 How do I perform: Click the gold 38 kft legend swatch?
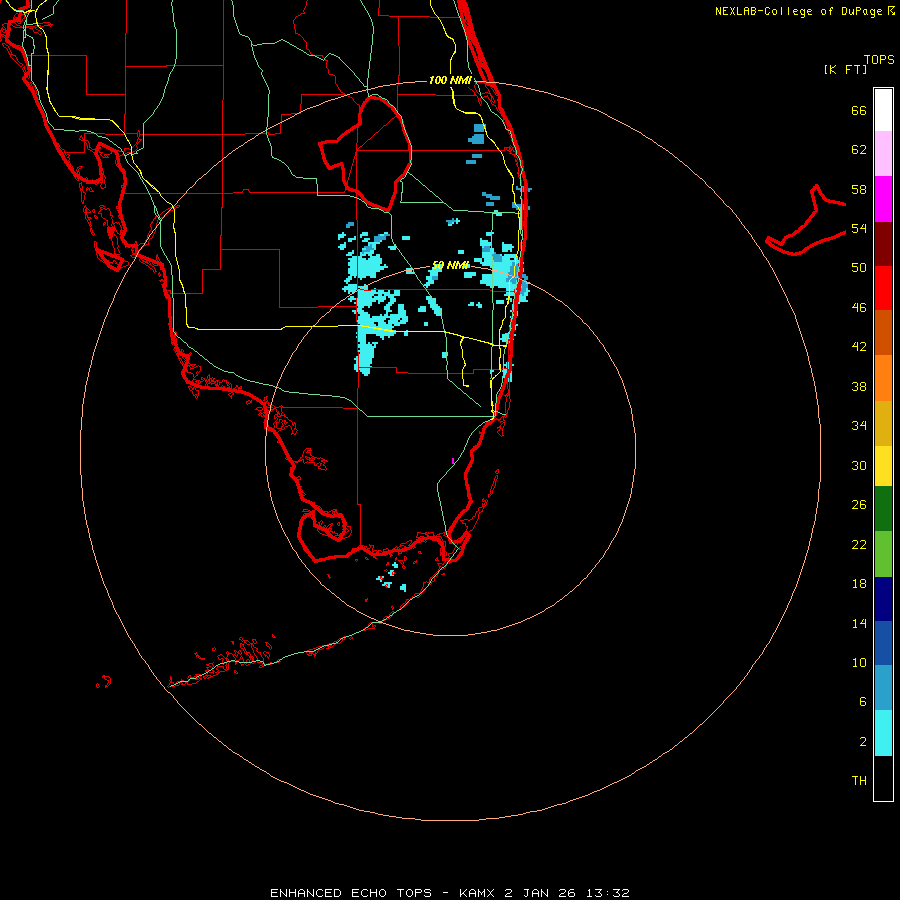883,423
